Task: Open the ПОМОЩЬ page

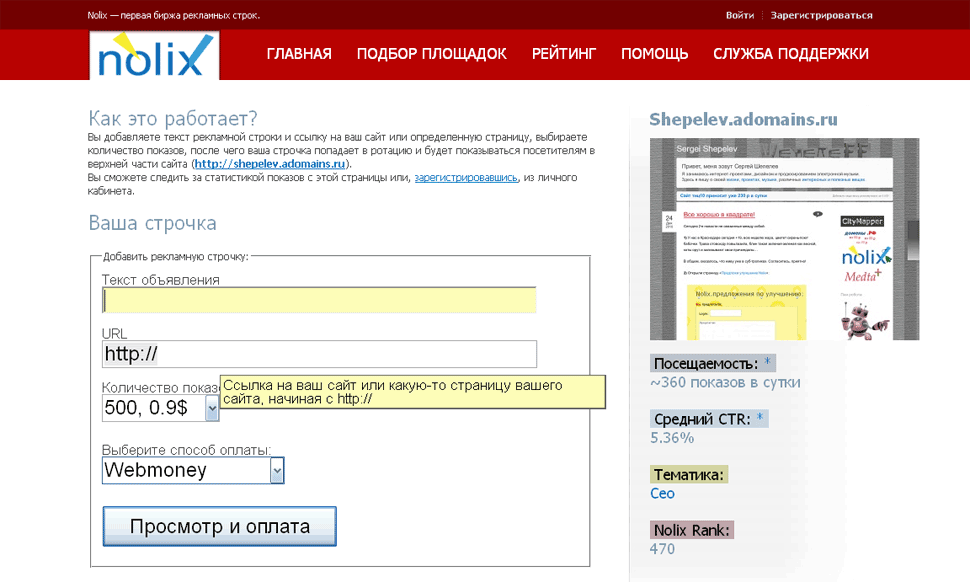Action: 655,54
